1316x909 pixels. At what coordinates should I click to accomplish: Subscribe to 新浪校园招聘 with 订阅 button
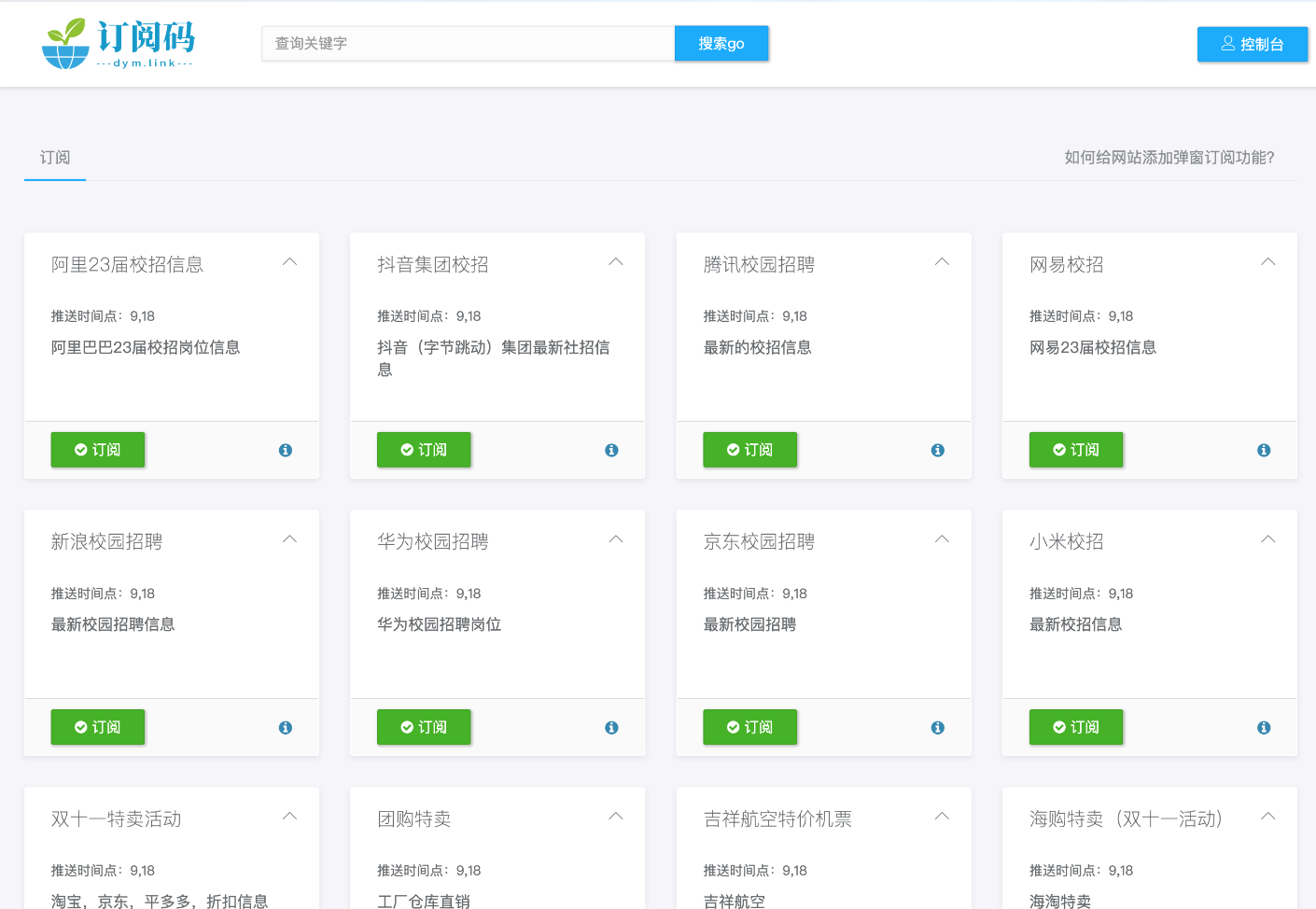pyautogui.click(x=98, y=727)
